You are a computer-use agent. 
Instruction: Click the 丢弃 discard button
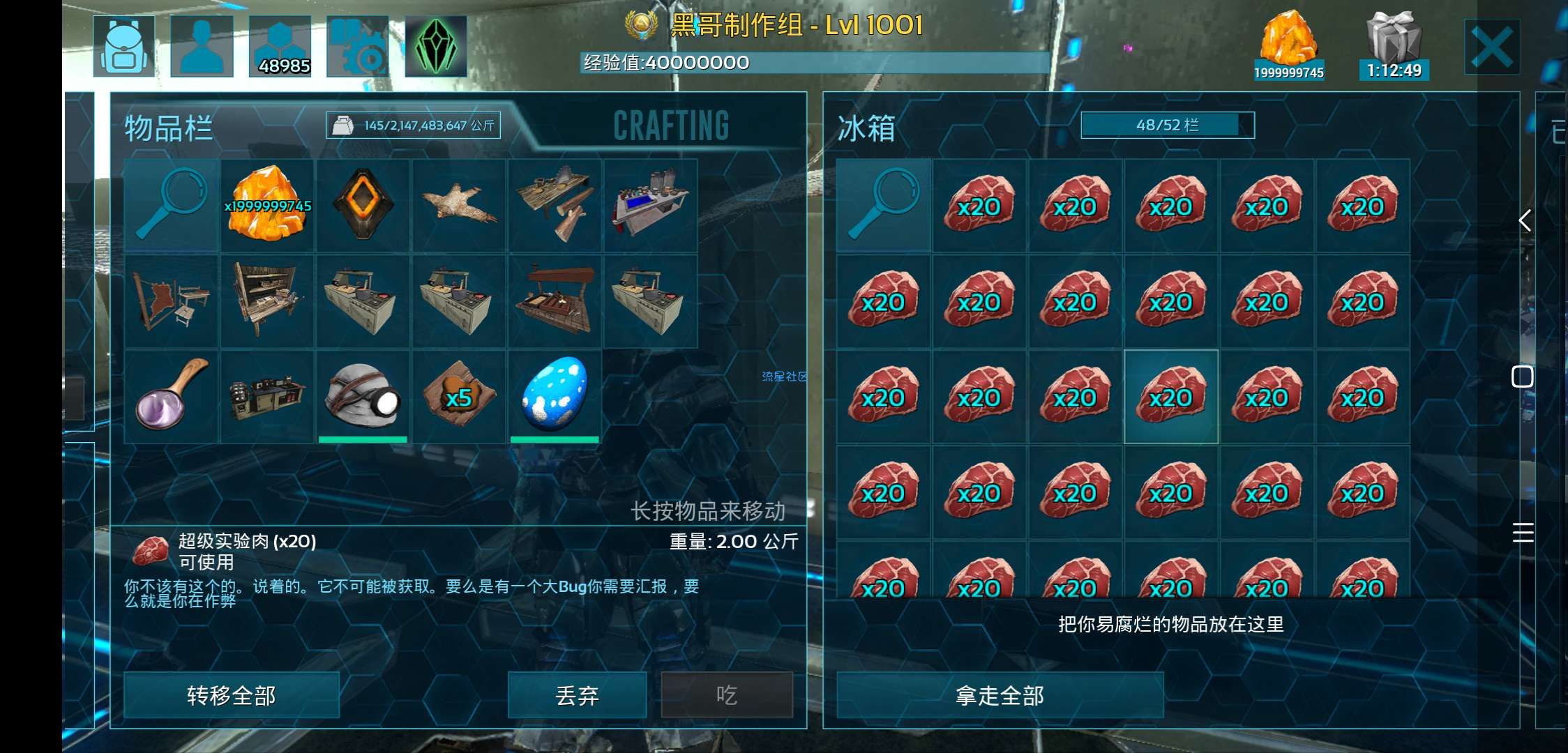577,695
